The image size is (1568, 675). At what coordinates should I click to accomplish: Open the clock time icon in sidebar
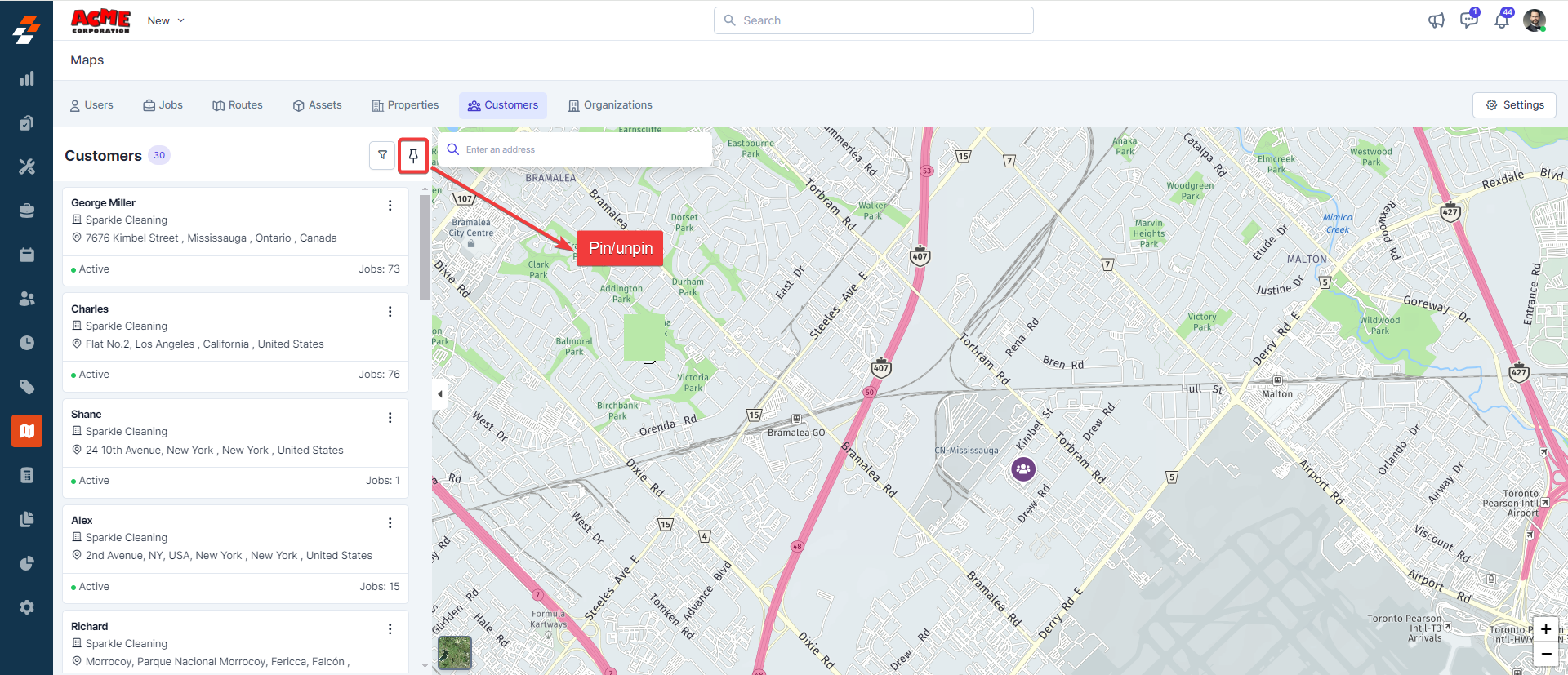point(27,343)
